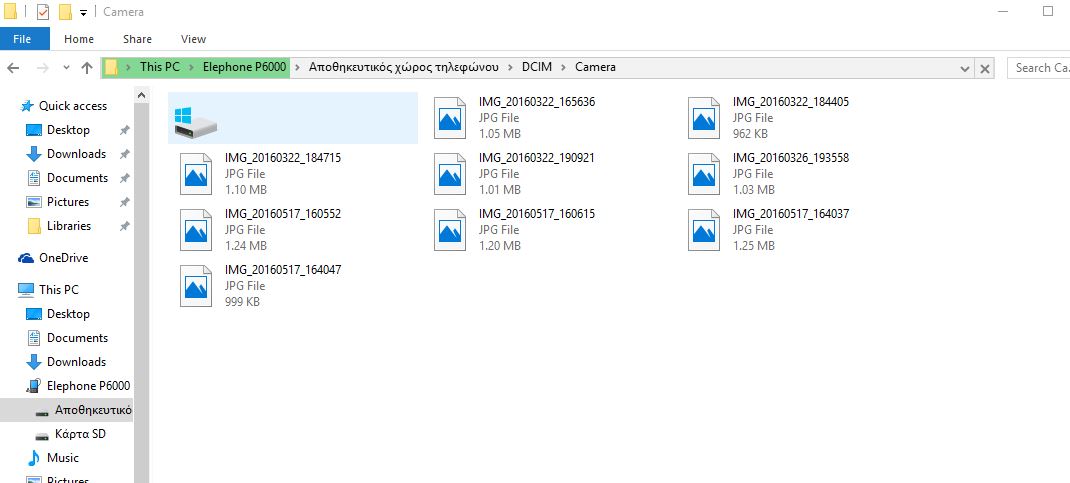The height and width of the screenshot is (483, 1070).
Task: Click DCIM in the address breadcrumb
Action: [x=536, y=67]
